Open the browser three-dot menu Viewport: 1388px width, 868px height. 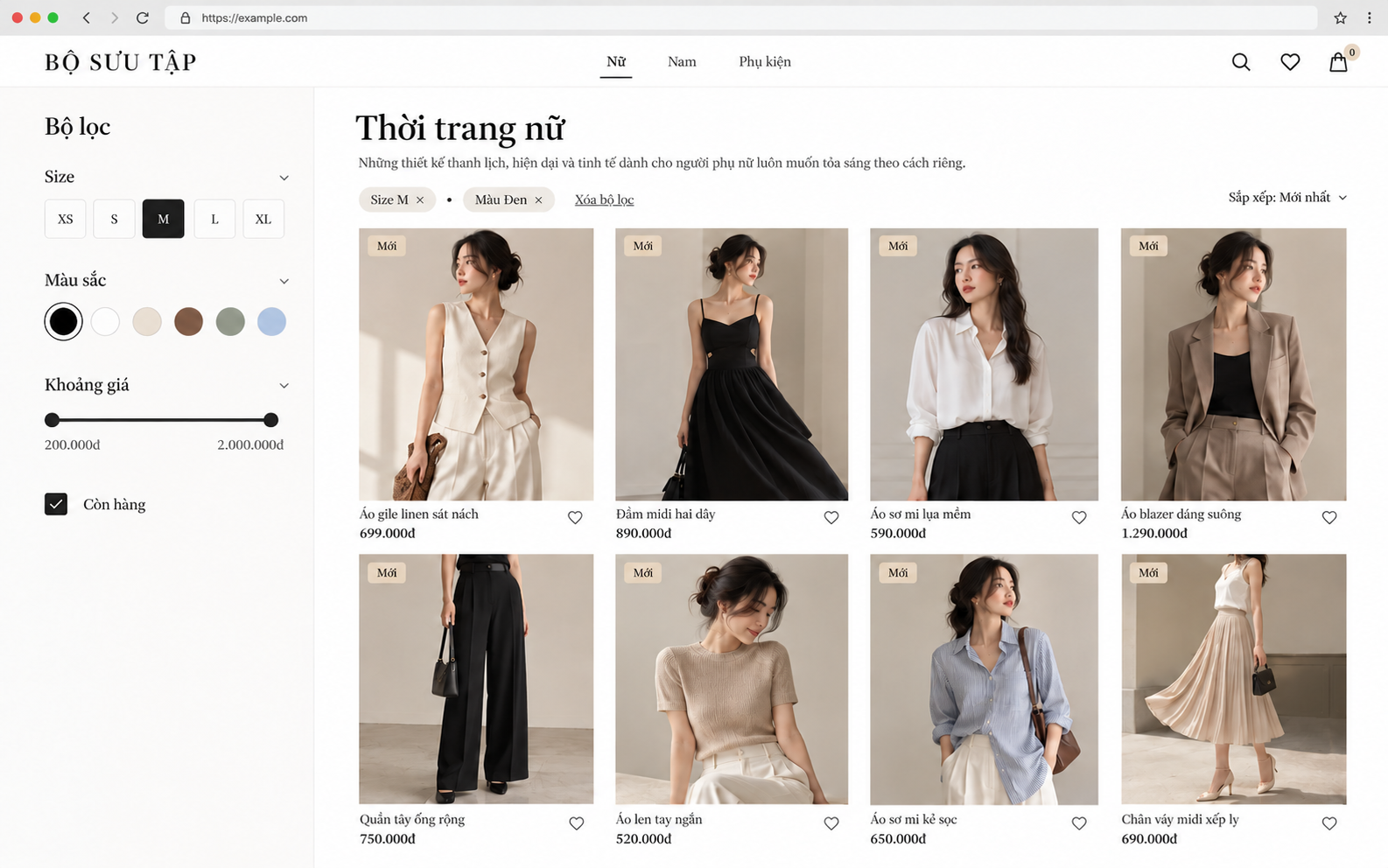tap(1370, 17)
